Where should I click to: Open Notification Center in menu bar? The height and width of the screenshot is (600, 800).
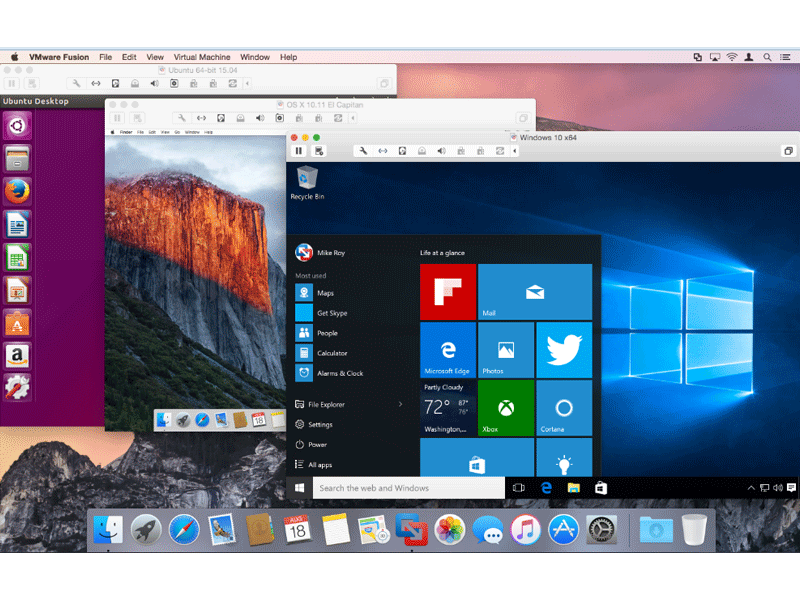pos(785,57)
